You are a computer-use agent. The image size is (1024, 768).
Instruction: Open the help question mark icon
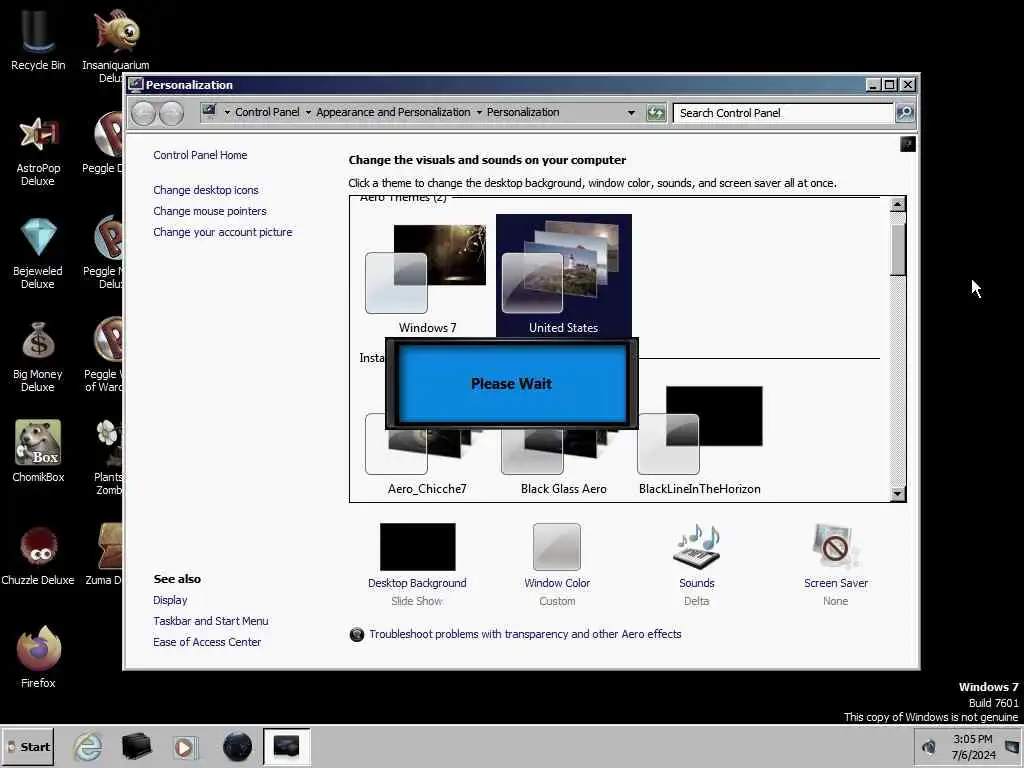(908, 144)
